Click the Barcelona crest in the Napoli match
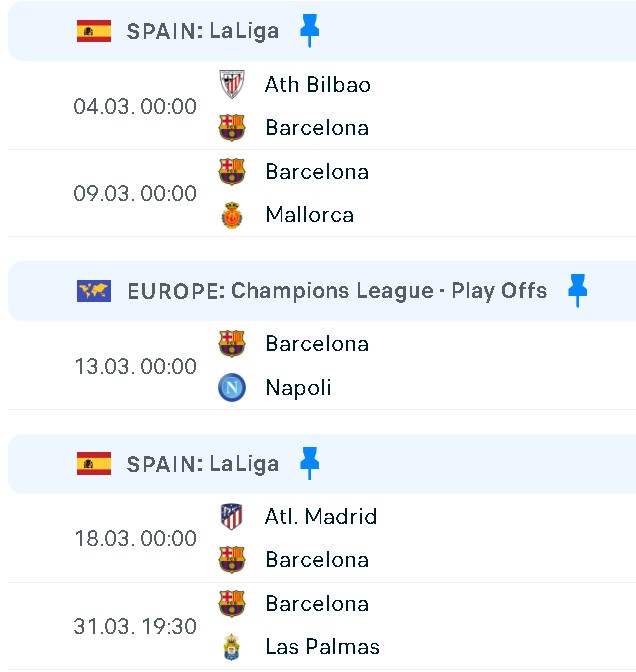 point(232,344)
